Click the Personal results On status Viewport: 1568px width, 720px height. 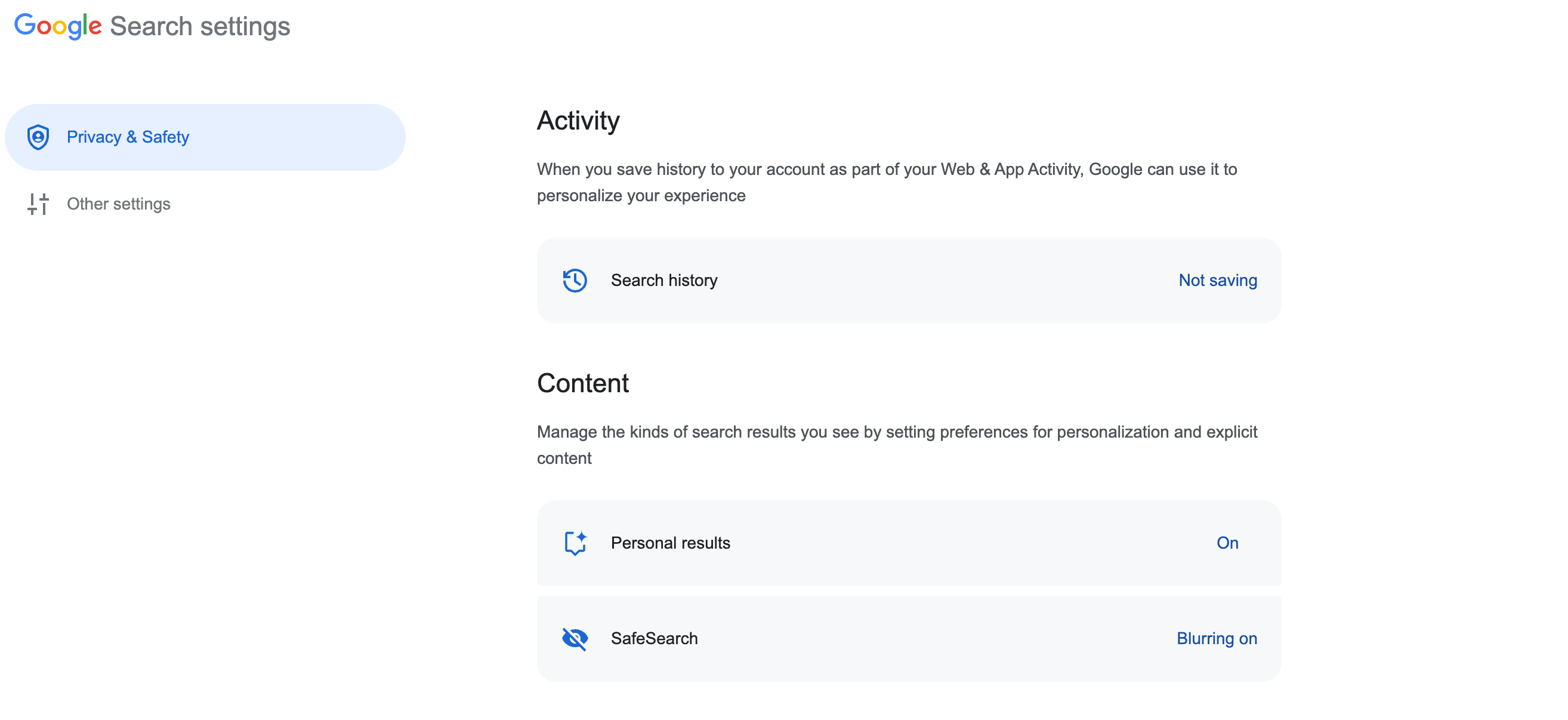(x=1227, y=543)
